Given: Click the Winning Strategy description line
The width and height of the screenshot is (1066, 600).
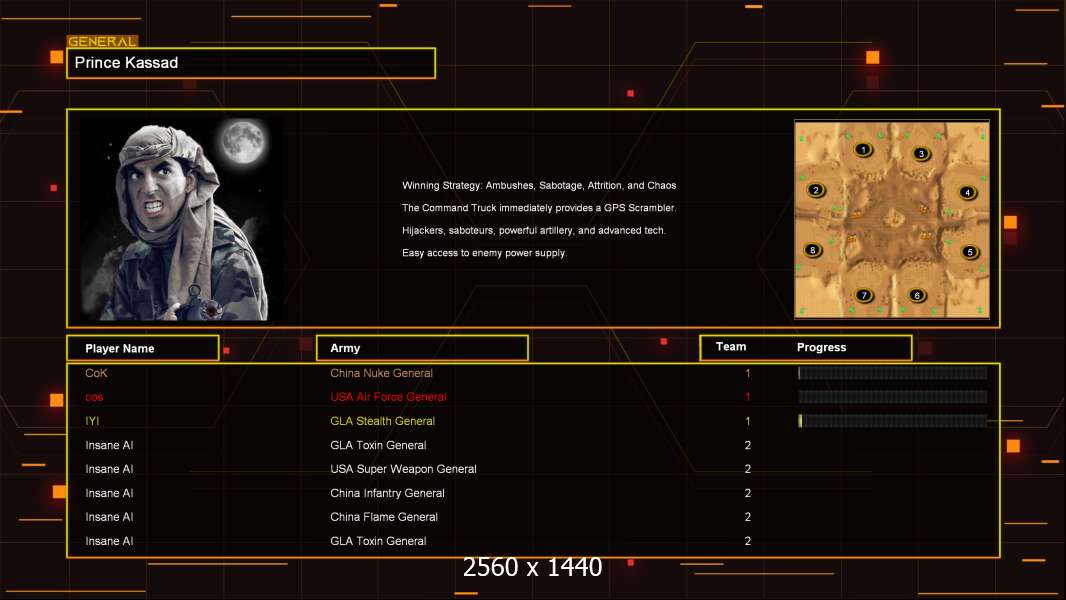Looking at the screenshot, I should 538,186.
